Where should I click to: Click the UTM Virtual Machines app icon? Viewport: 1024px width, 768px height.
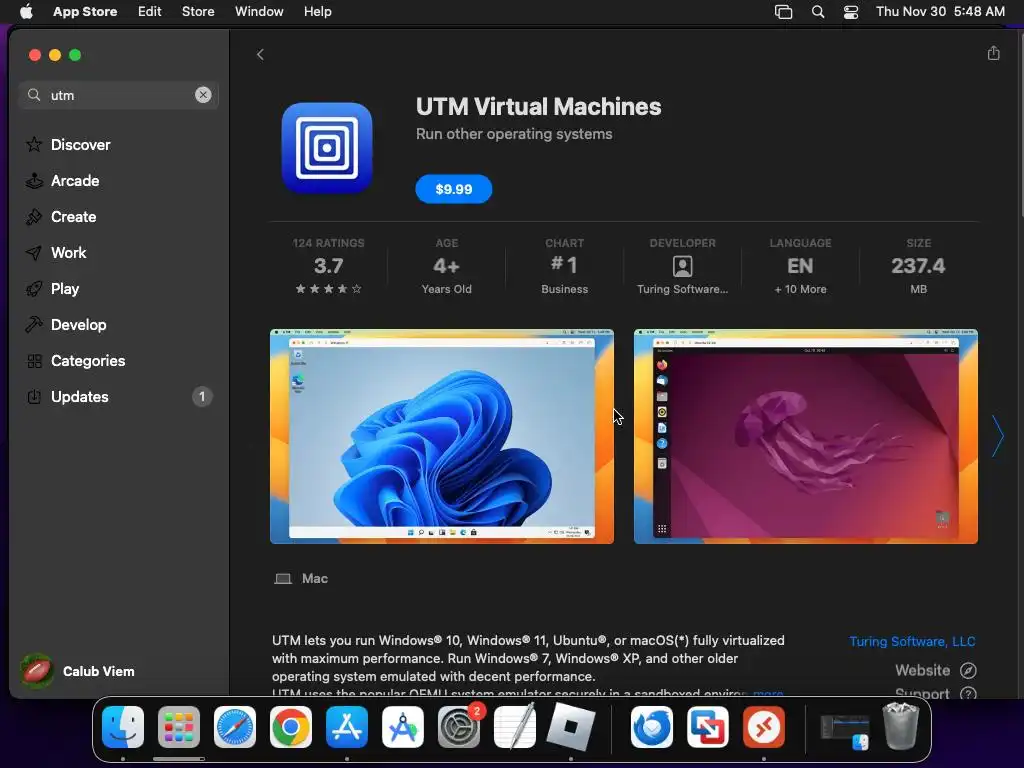click(x=327, y=148)
